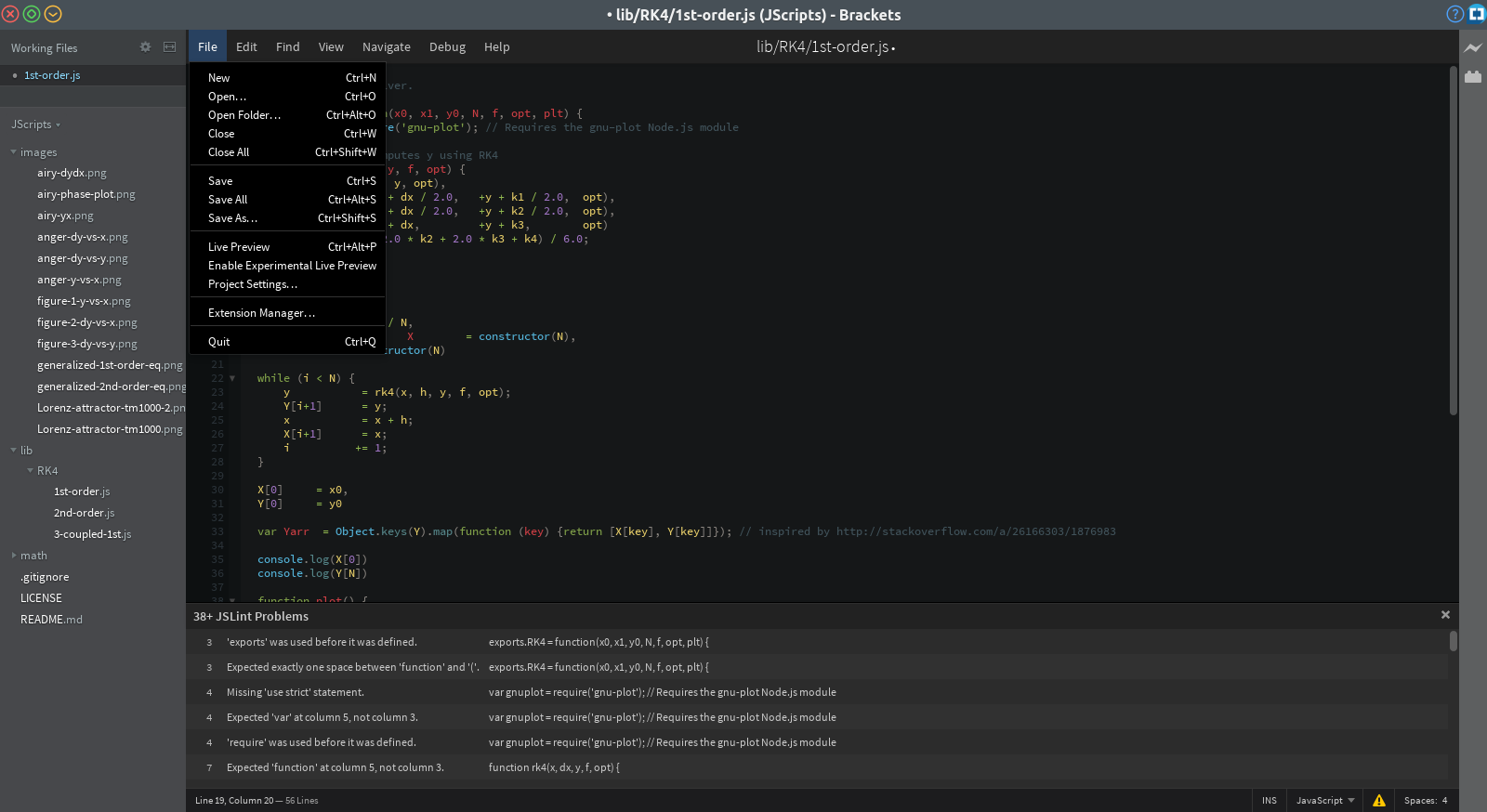Click the help question mark icon

pos(1455,14)
